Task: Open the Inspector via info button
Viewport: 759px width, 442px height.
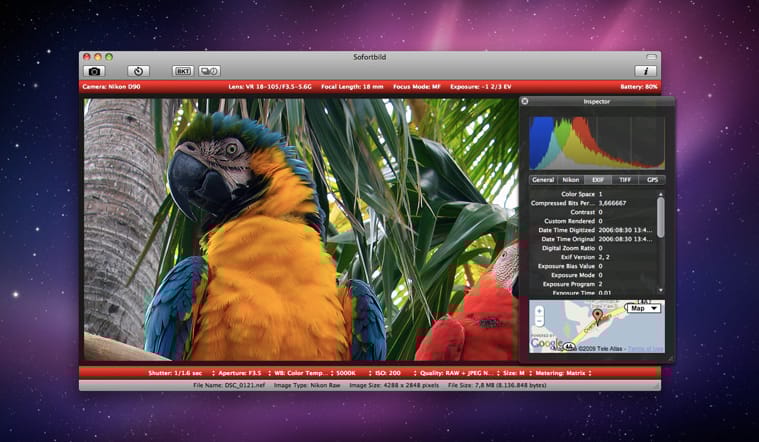Action: pyautogui.click(x=645, y=71)
